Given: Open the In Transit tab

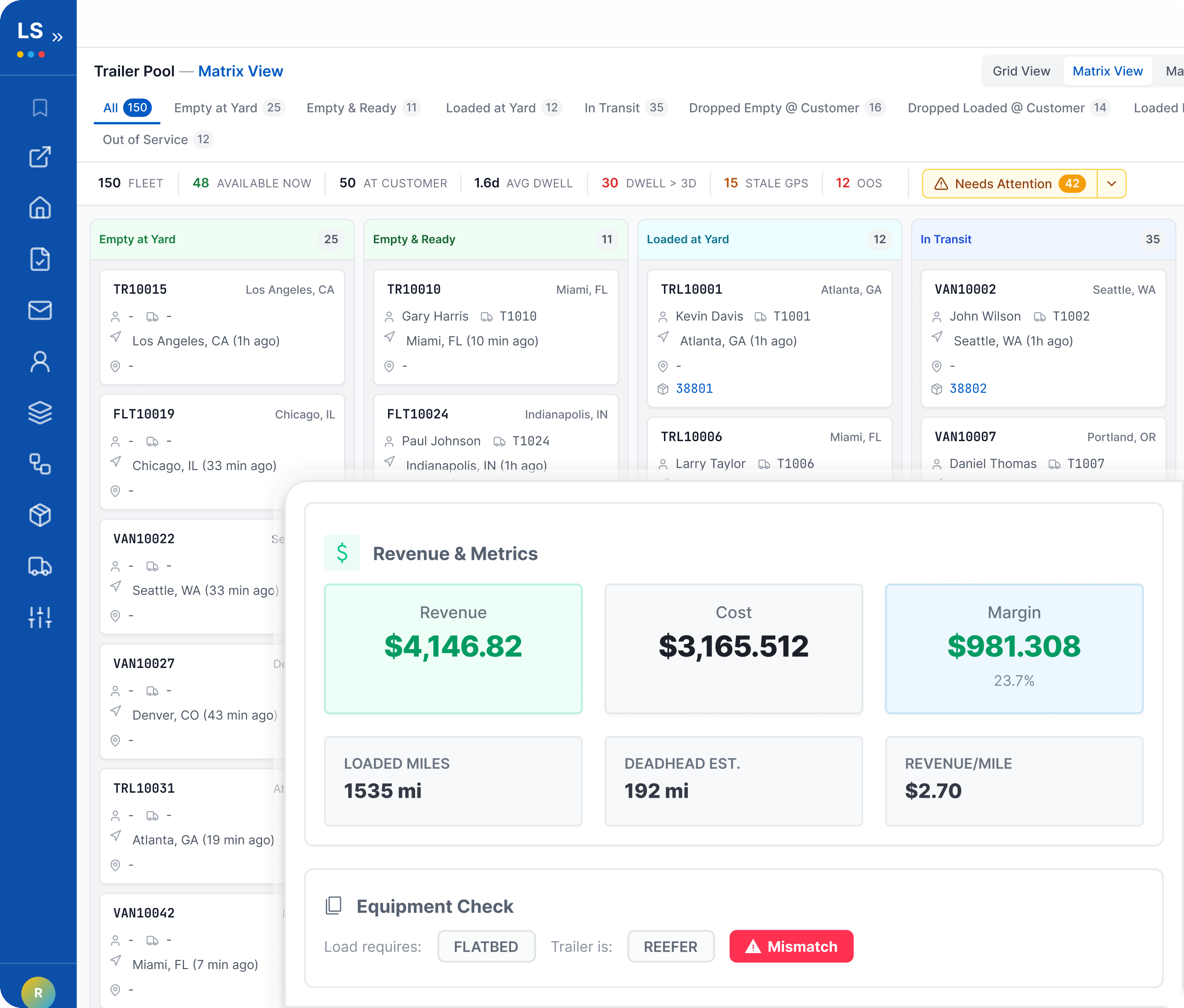Looking at the screenshot, I should pos(626,108).
